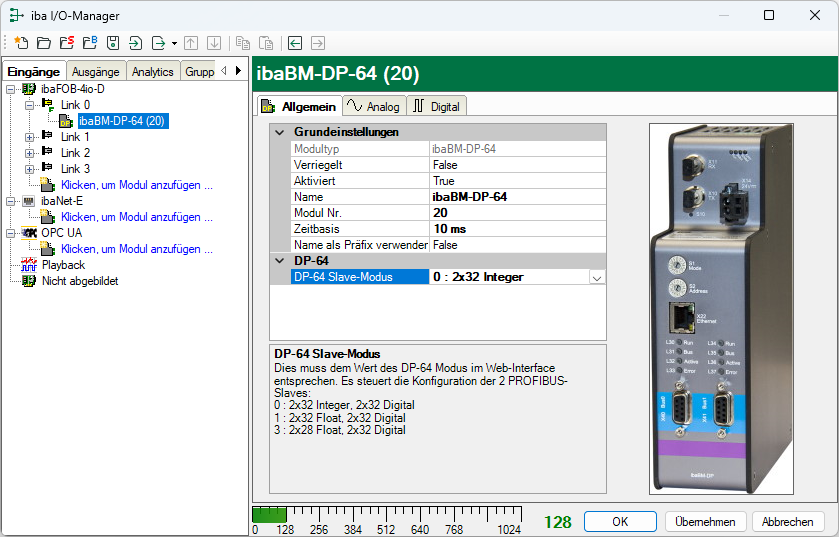Click the open folder toolbar icon
Screen dimensions: 839x537
pyautogui.click(x=43, y=43)
